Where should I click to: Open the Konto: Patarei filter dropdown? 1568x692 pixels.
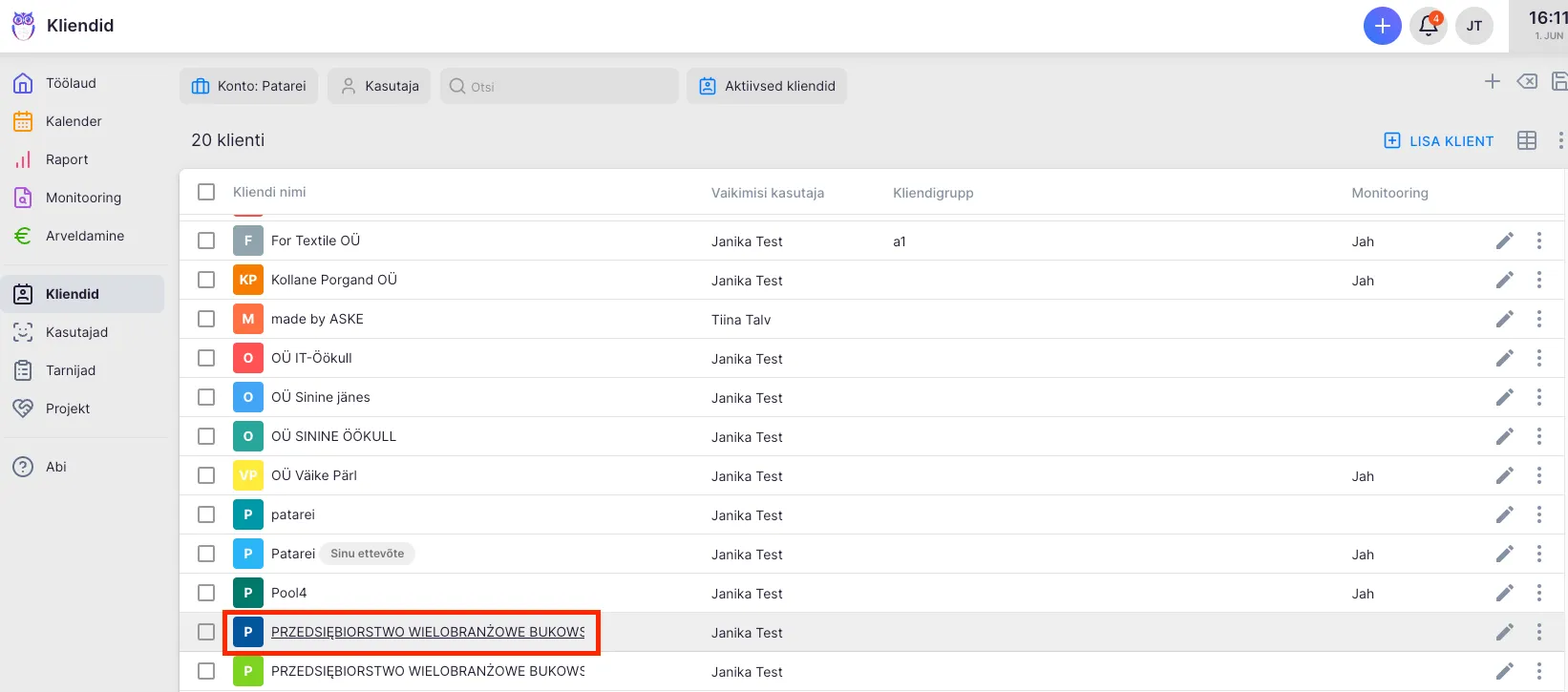[248, 86]
